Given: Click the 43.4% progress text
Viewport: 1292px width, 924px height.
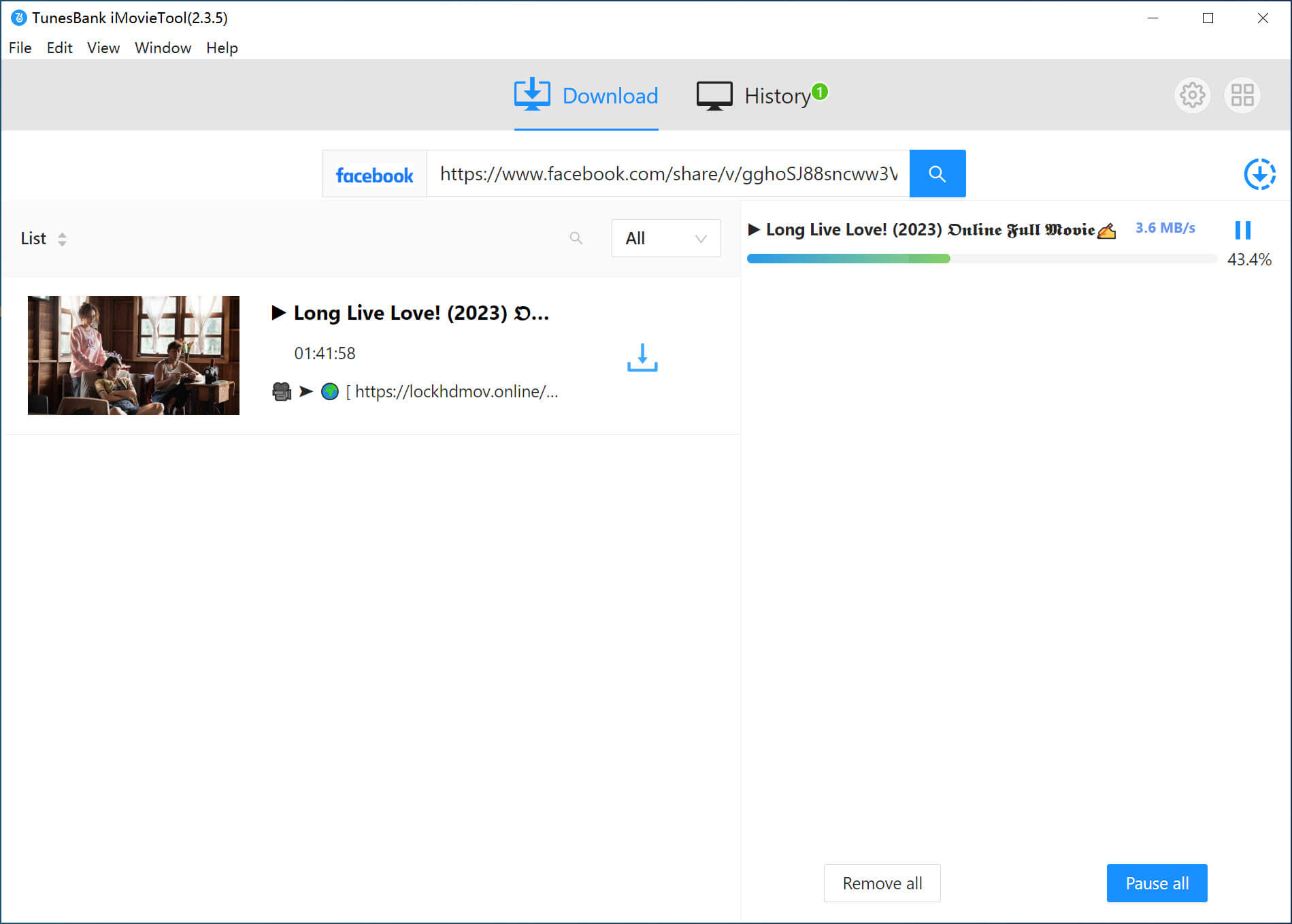Looking at the screenshot, I should point(1248,259).
